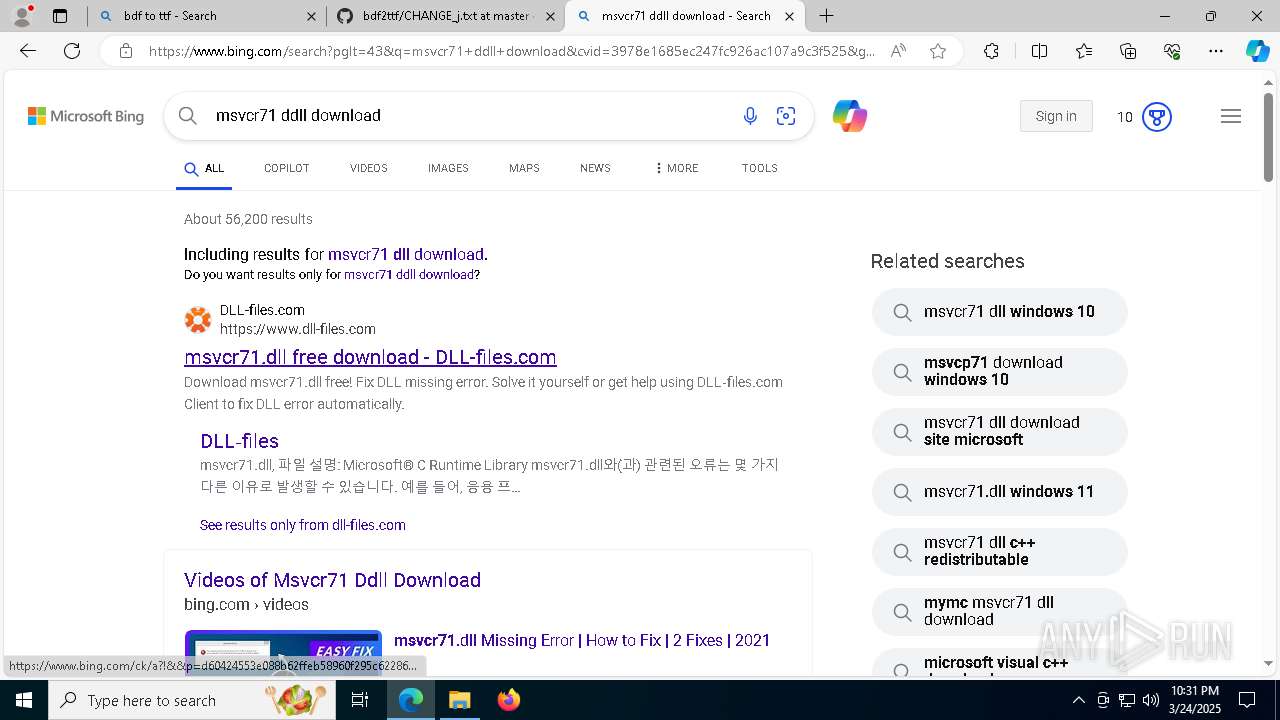Screen dimensions: 1280x720
Task: Click the Microsoft Bing logo
Action: (x=86, y=116)
